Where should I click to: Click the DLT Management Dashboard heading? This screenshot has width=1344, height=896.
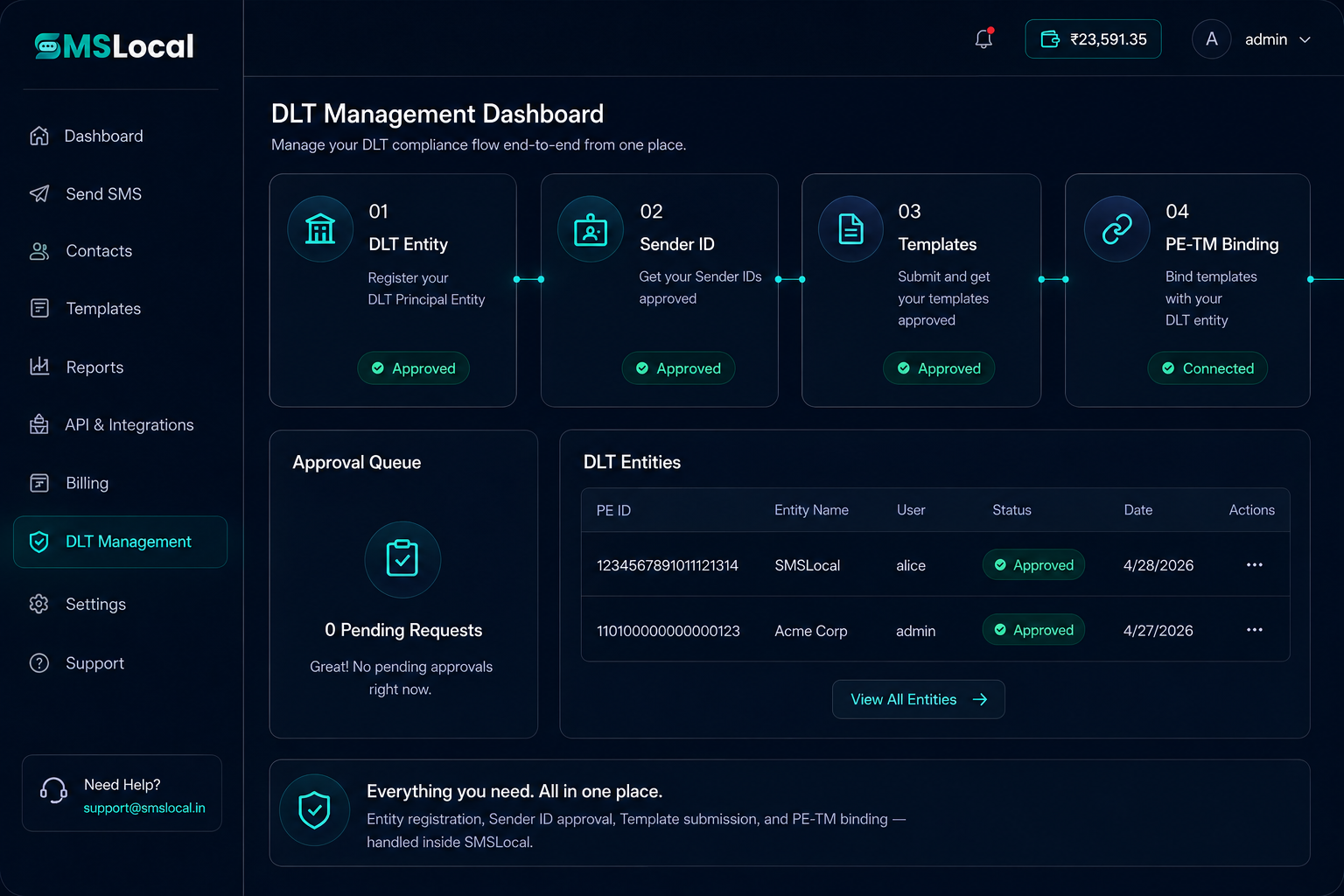pyautogui.click(x=437, y=114)
